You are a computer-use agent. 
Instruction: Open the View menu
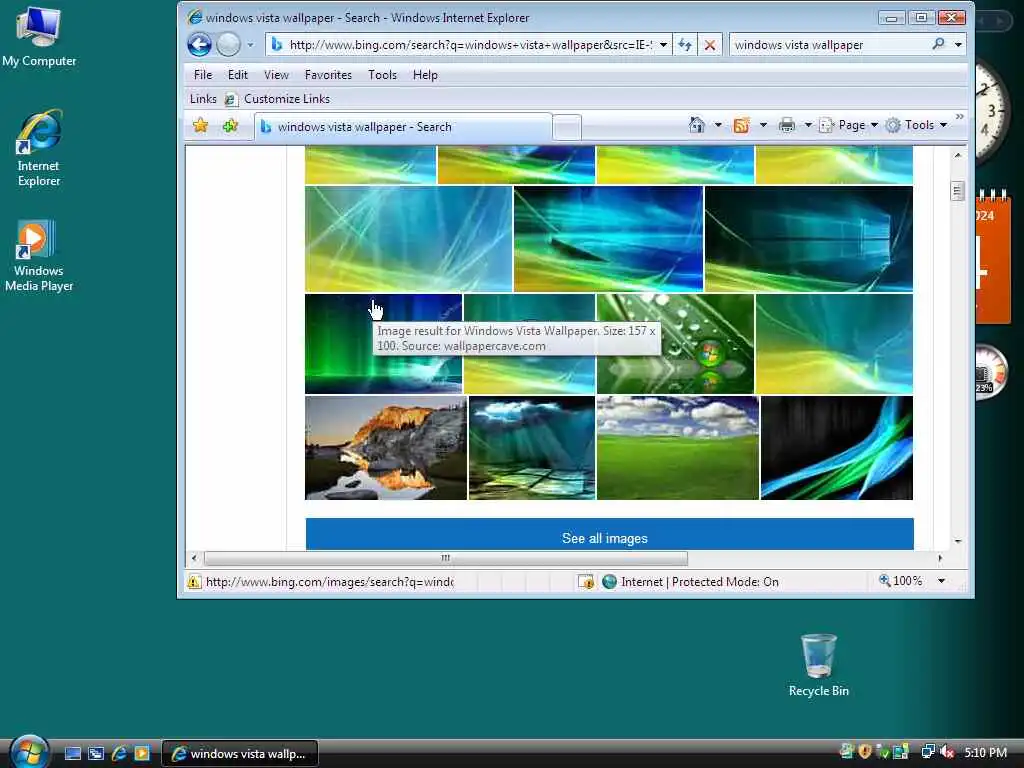tap(276, 75)
